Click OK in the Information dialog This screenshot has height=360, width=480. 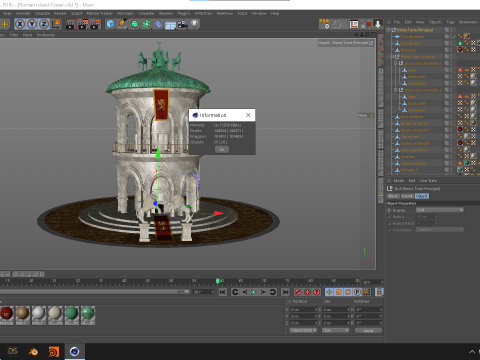[222, 149]
